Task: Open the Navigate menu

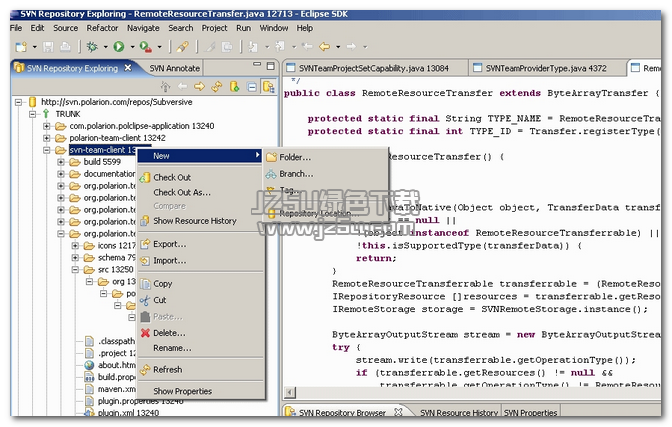Action: (x=143, y=28)
